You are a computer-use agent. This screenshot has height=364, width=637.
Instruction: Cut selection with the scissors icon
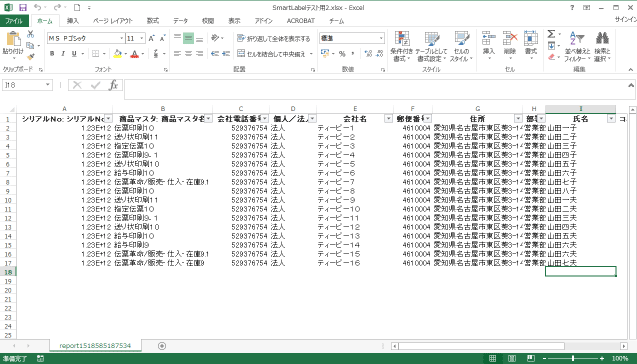(30, 35)
